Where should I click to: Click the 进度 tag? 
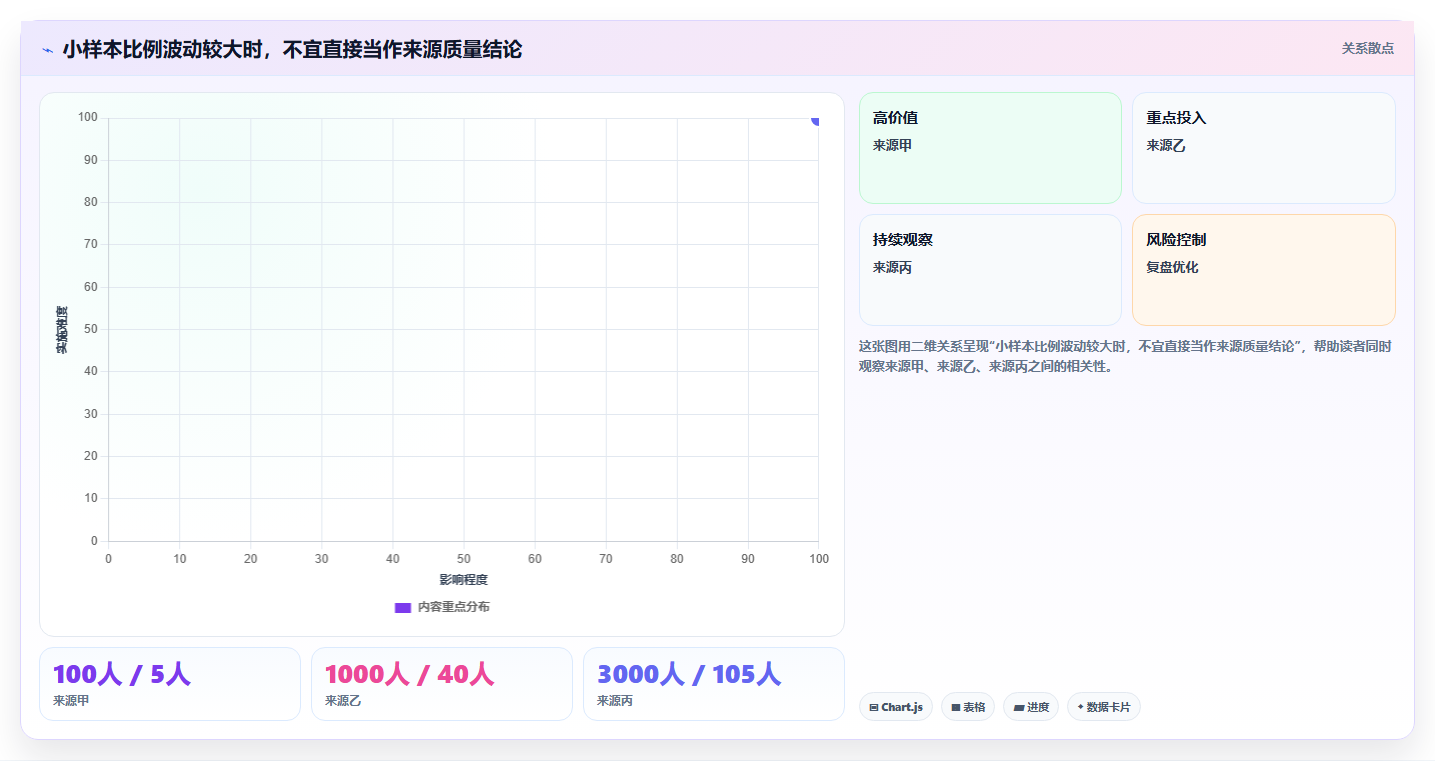coord(1031,707)
